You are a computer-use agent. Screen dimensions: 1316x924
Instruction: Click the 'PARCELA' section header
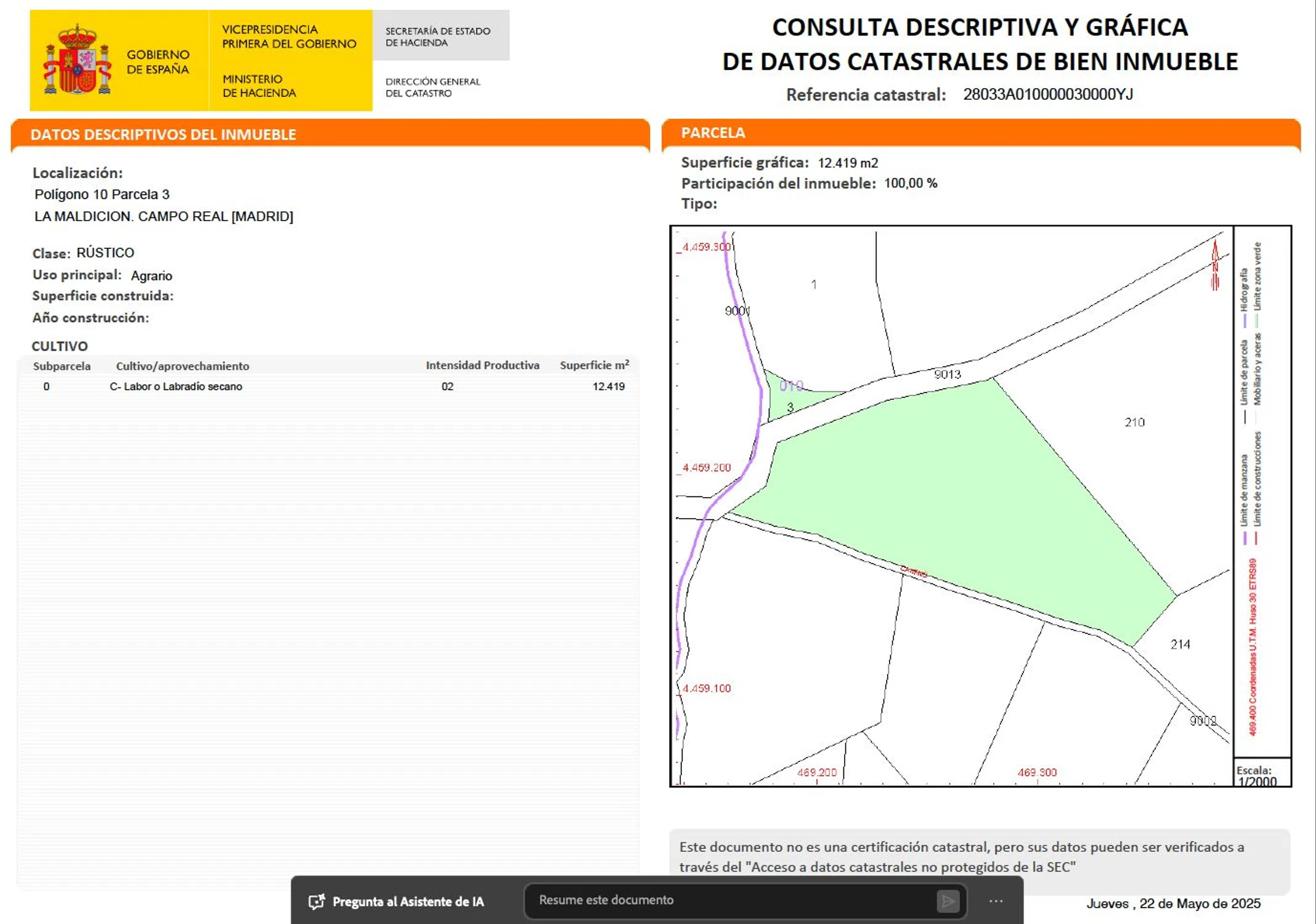tap(713, 132)
